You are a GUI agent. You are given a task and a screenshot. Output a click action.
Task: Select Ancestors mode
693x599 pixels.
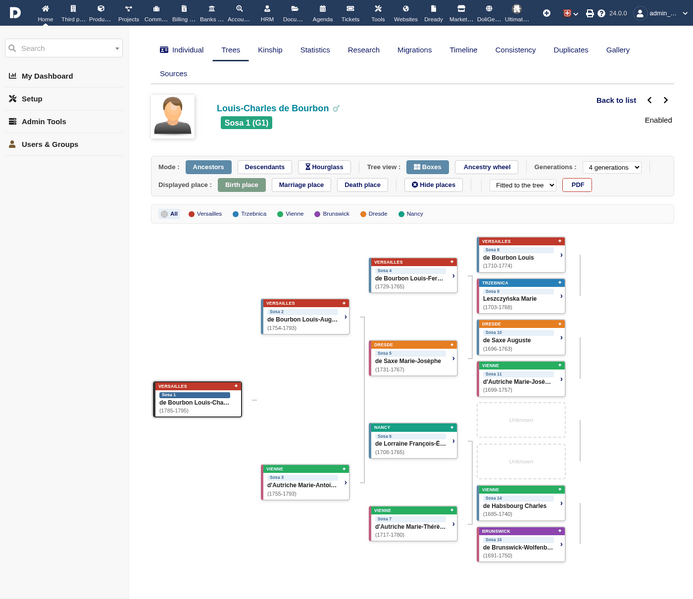pos(208,167)
